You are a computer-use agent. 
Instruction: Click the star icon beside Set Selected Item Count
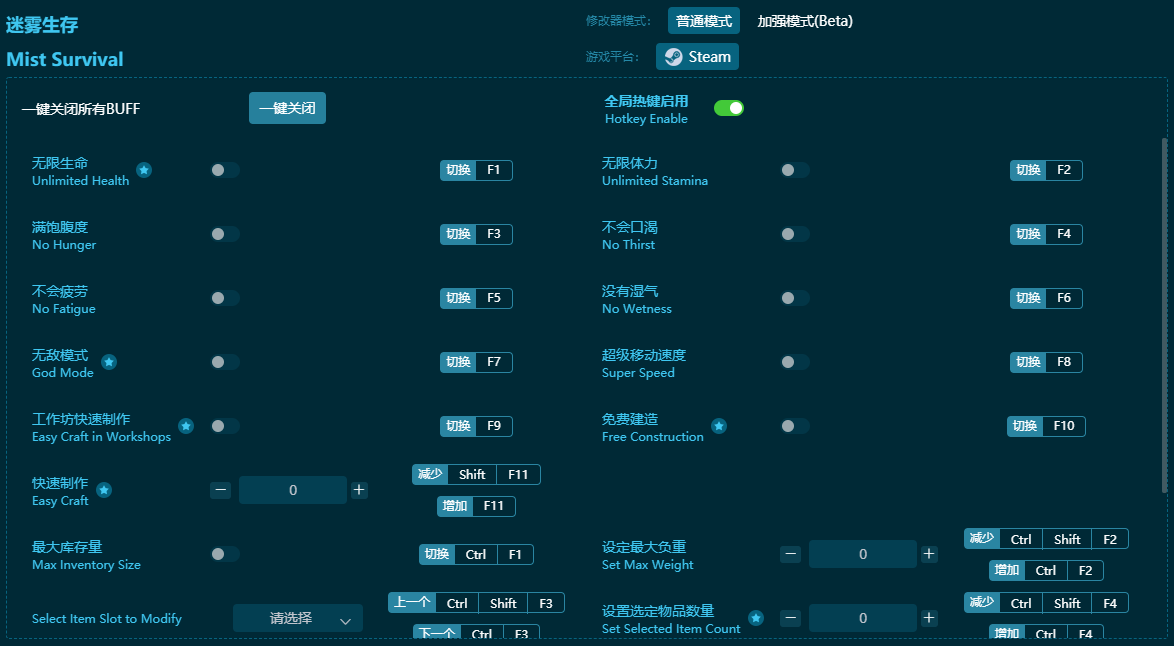(756, 618)
